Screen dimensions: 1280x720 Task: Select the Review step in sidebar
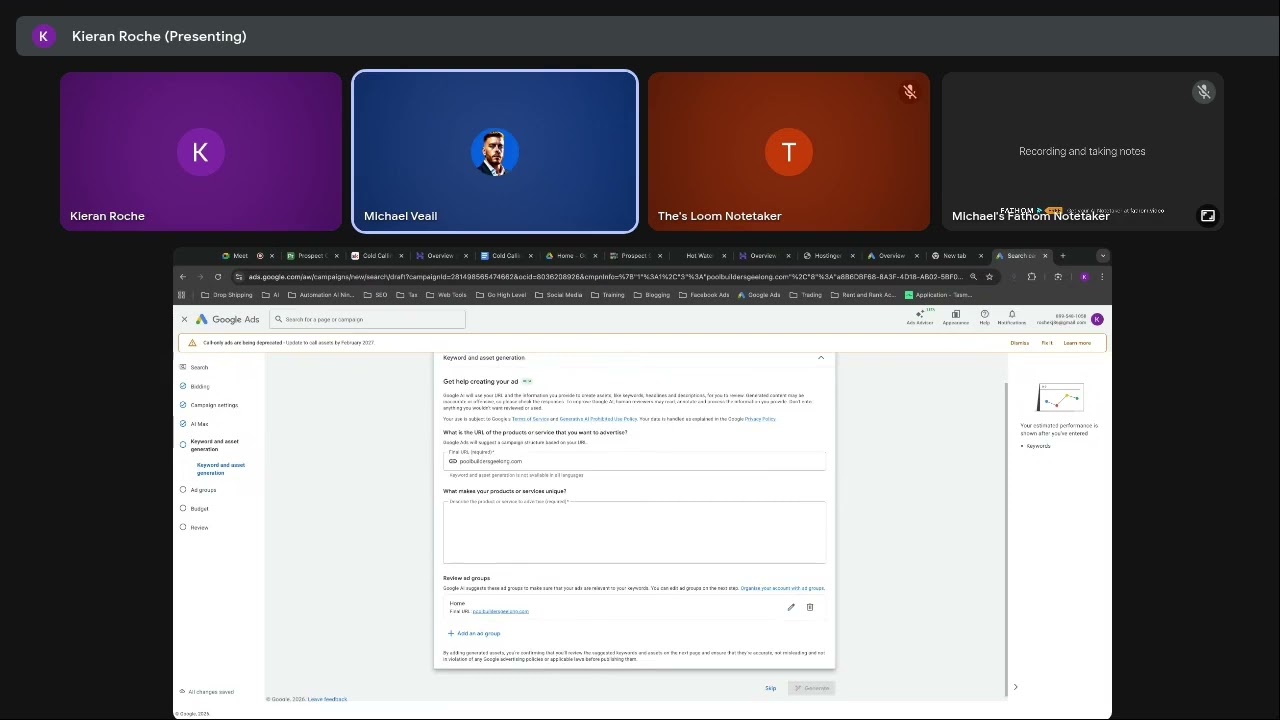point(199,528)
